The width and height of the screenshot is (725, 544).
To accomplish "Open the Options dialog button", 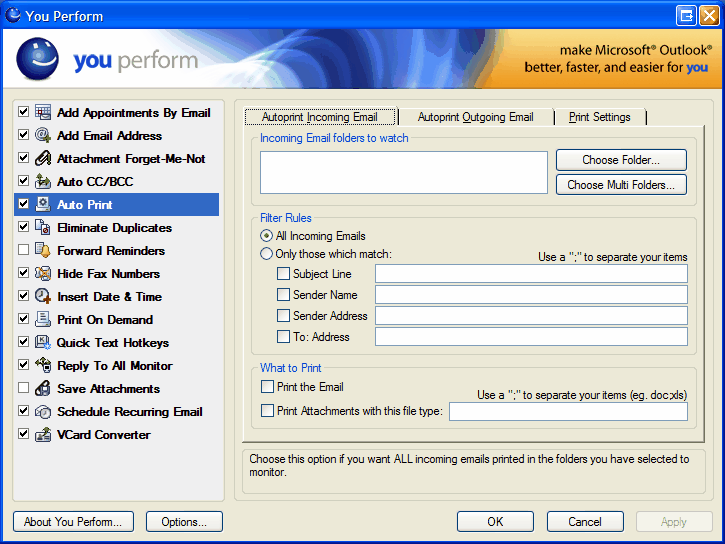I will coord(184,521).
